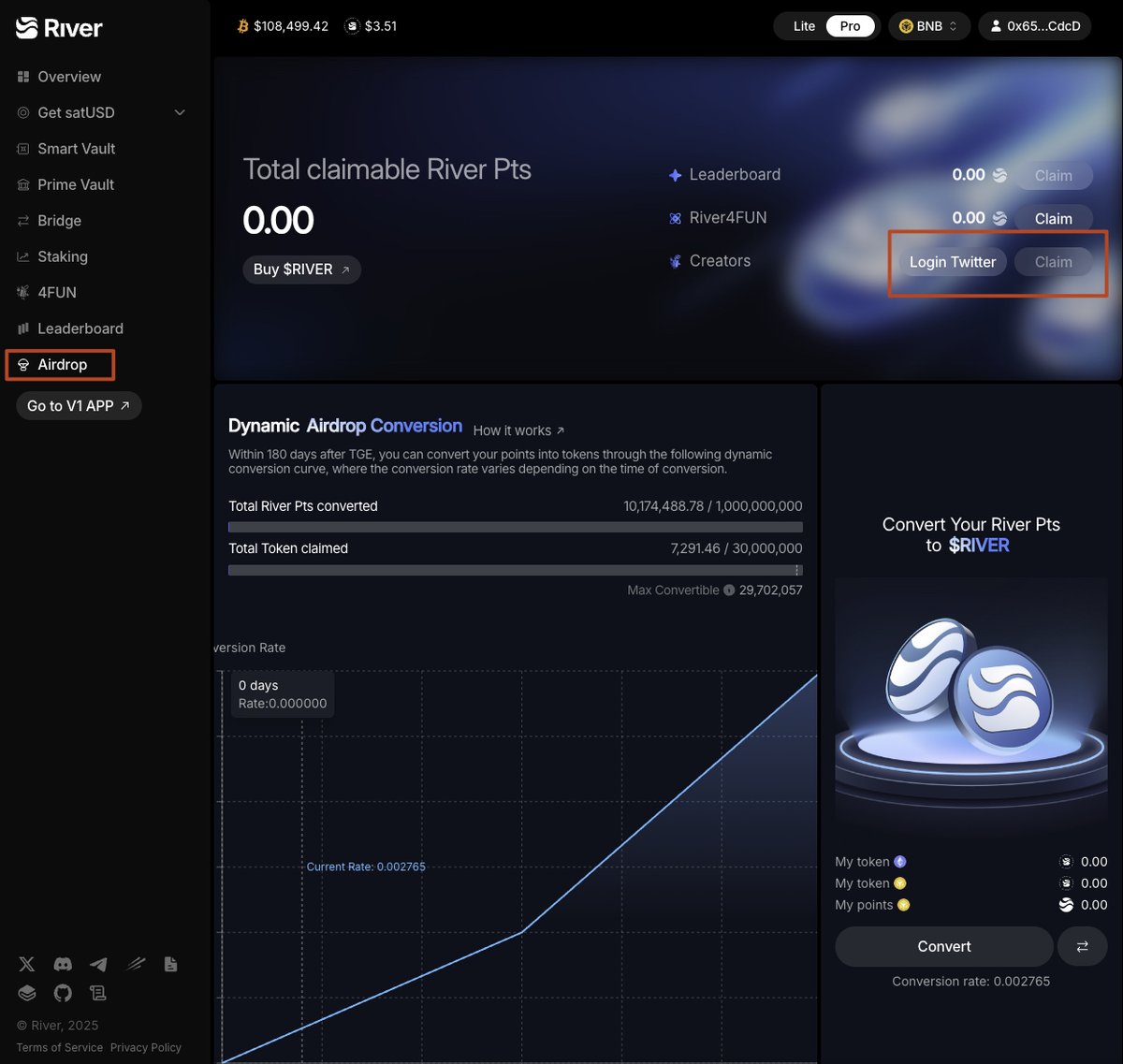1123x1064 pixels.
Task: Click the Staking chart icon in sidebar
Action: (x=23, y=256)
